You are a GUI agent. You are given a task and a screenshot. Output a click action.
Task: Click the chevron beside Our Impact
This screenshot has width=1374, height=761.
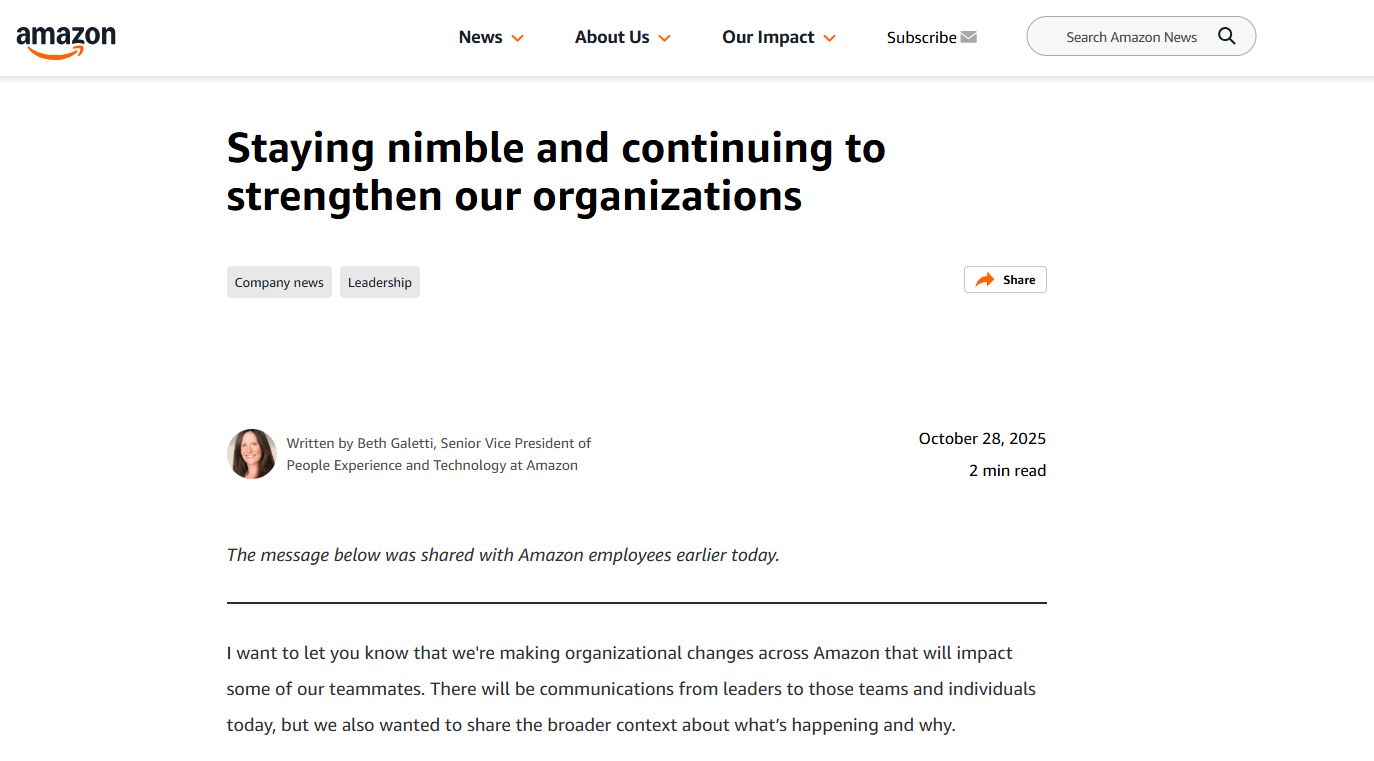point(831,38)
